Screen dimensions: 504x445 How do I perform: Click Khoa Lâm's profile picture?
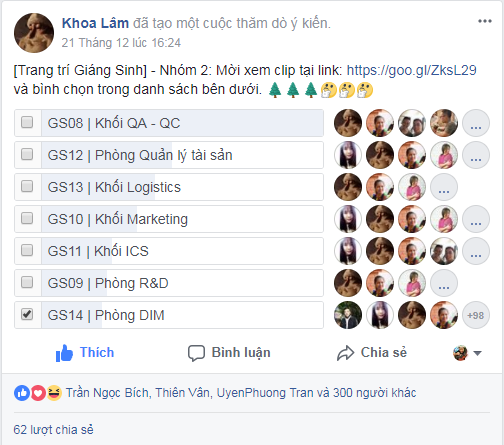pos(34,33)
